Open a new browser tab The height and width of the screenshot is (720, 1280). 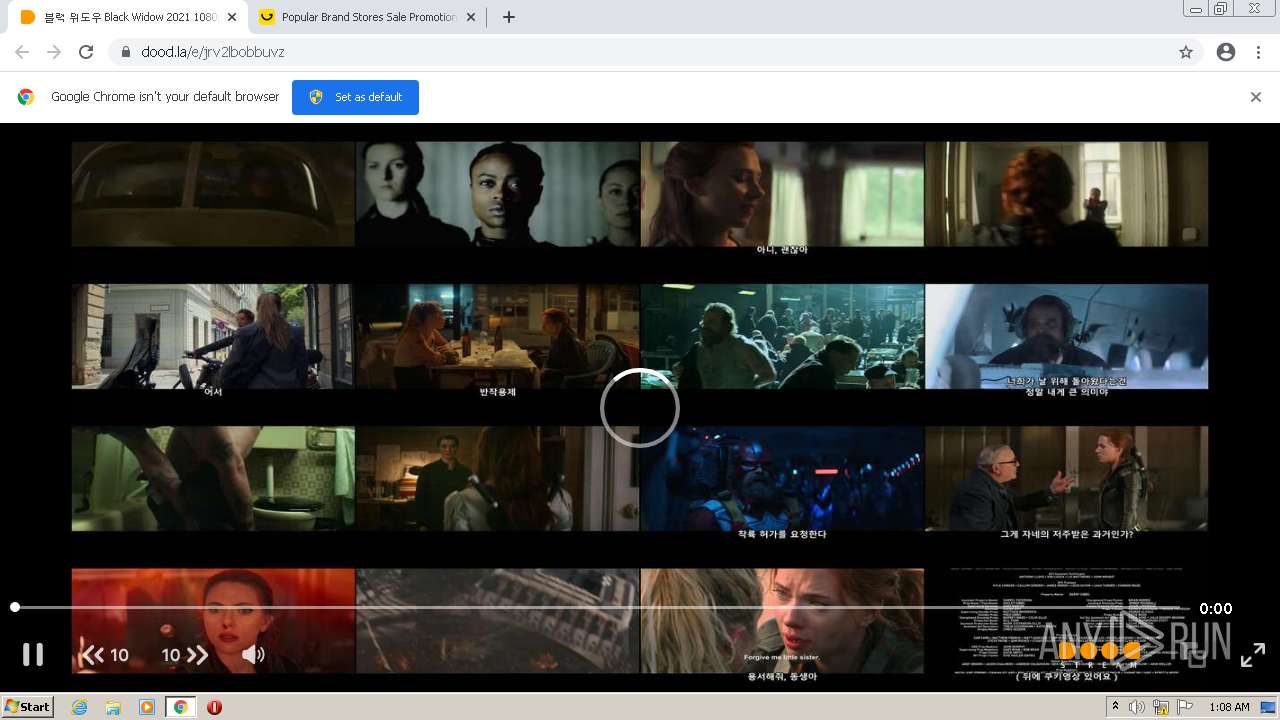point(508,17)
